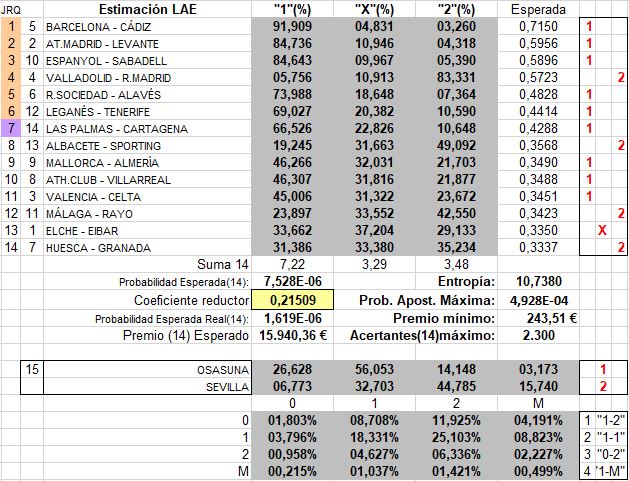Image resolution: width=629 pixels, height=481 pixels.
Task: Click OSASUNA's 56,053 probability cell
Action: pos(374,369)
